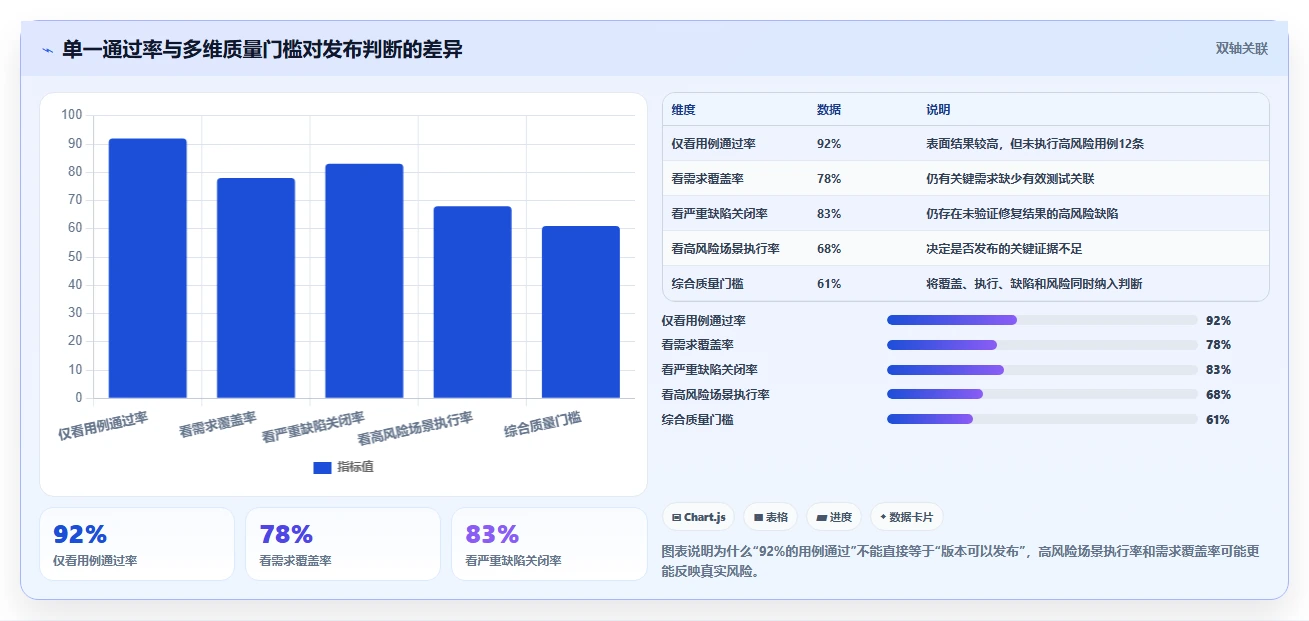Click the 维度 column header
Viewport: 1309px width, 621px height.
[684, 110]
